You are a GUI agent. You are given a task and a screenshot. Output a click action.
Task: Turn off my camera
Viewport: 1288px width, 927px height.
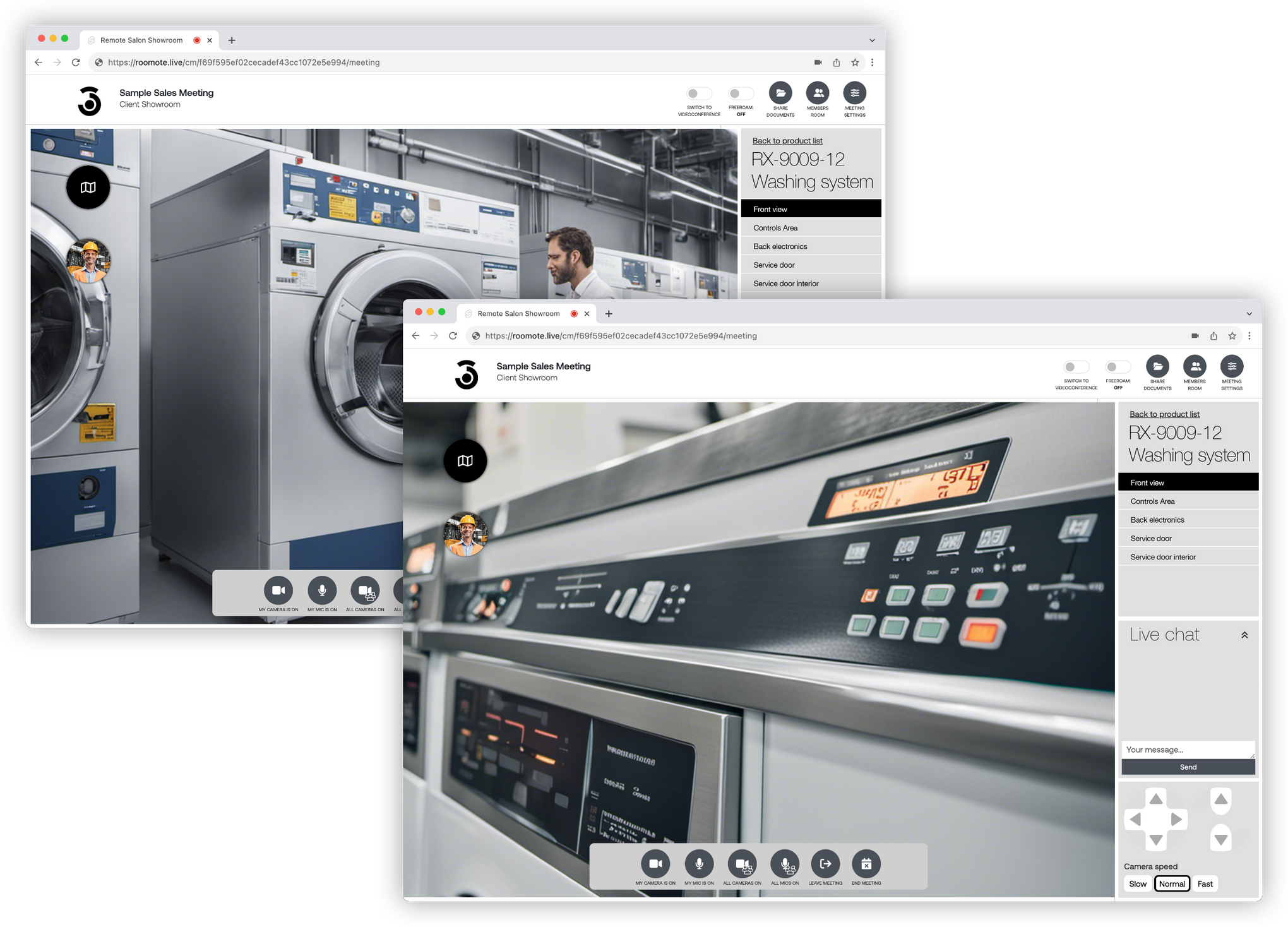point(655,864)
